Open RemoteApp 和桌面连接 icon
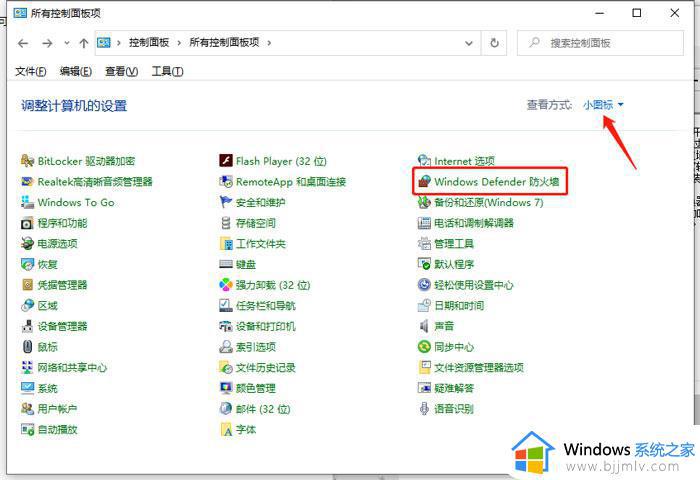Viewport: 700px width, 480px height. (x=226, y=182)
